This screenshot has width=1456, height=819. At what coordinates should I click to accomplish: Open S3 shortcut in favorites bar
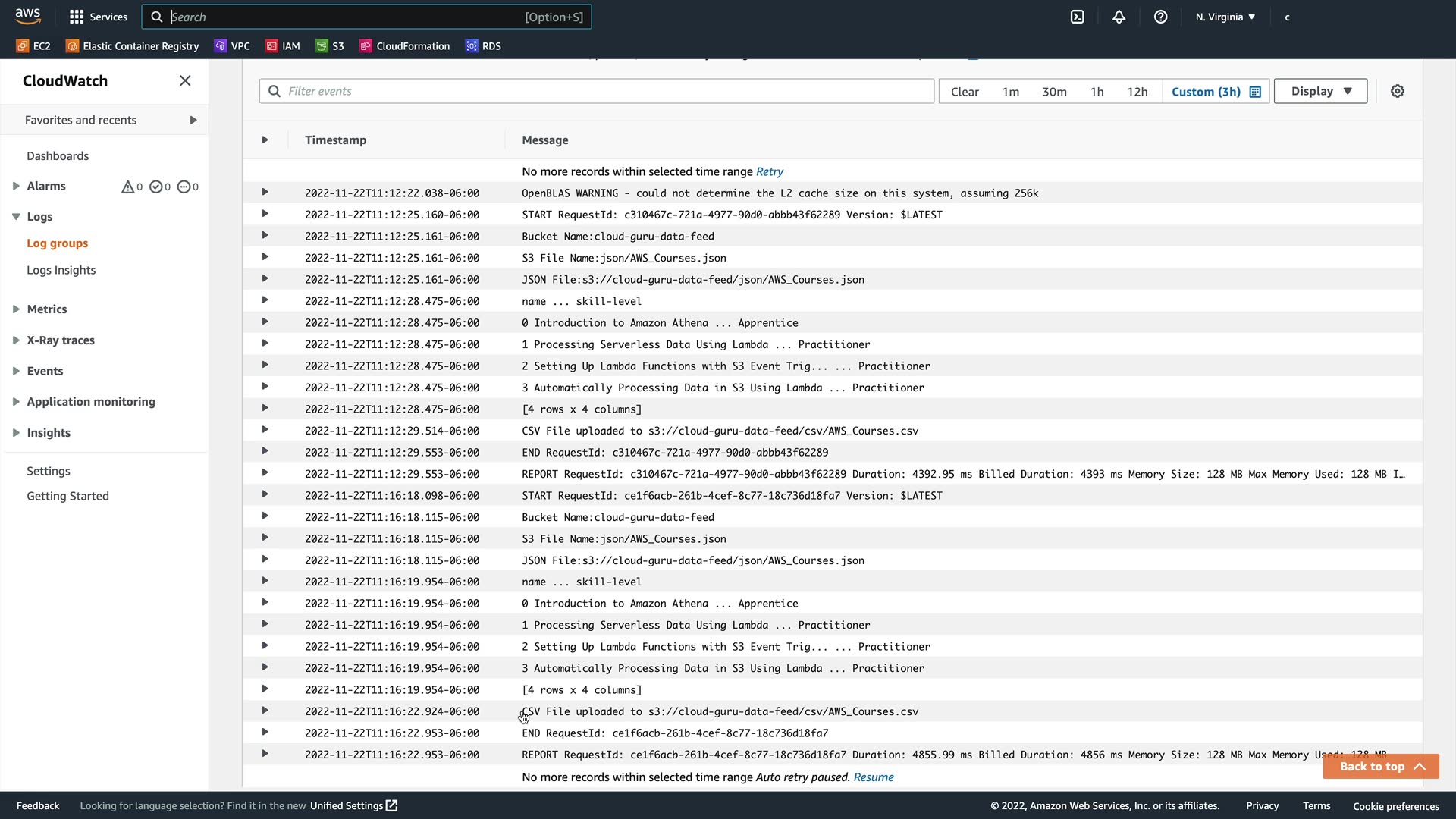coord(330,46)
